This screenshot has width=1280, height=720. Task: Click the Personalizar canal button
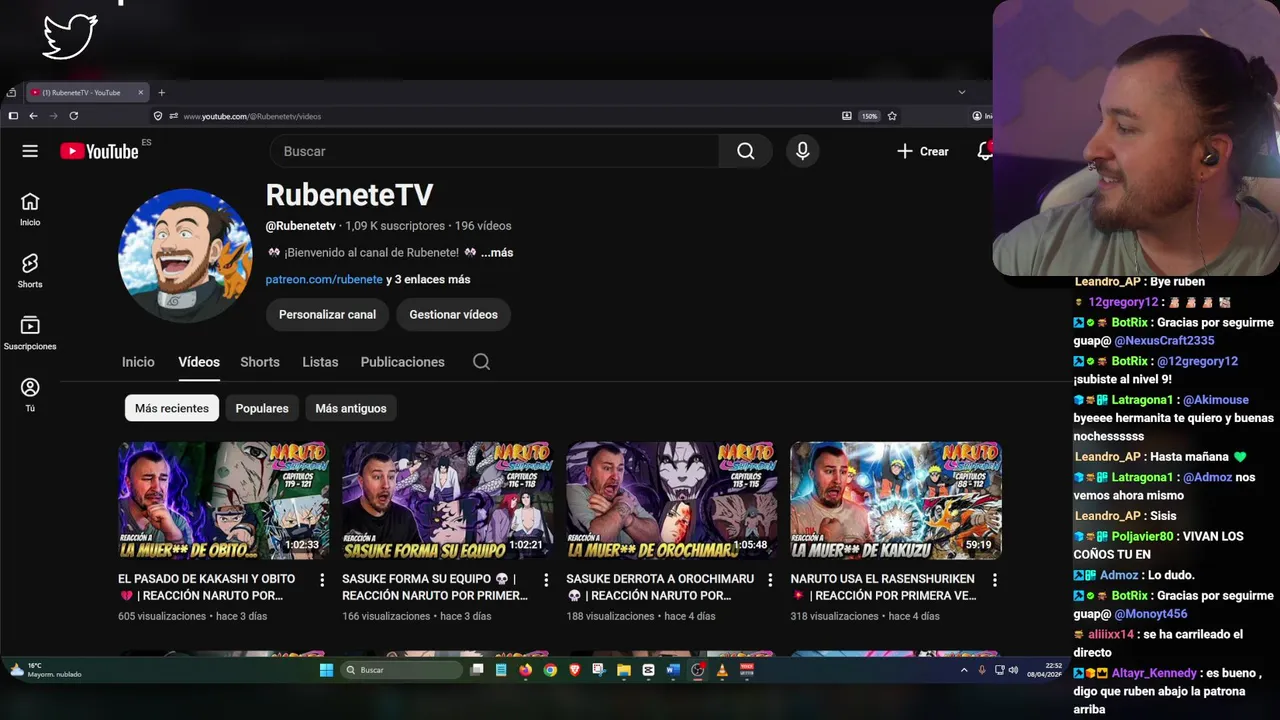click(327, 314)
